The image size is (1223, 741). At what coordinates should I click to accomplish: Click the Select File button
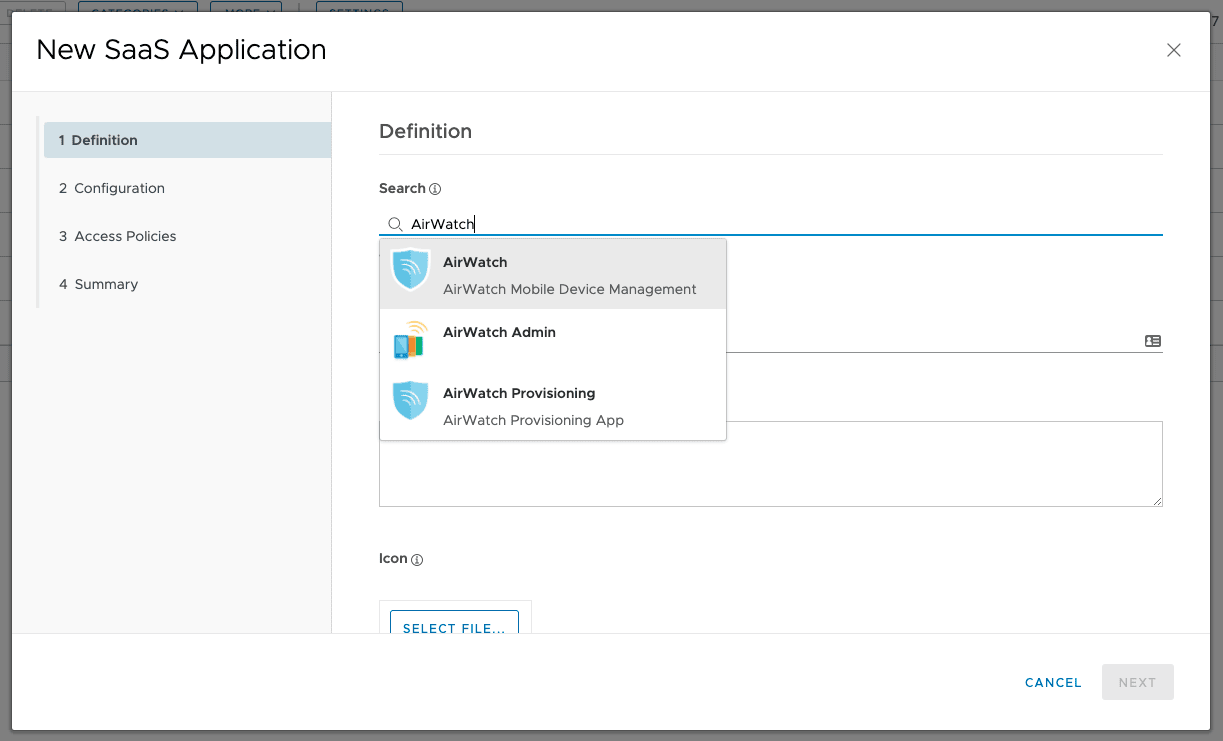click(x=454, y=624)
